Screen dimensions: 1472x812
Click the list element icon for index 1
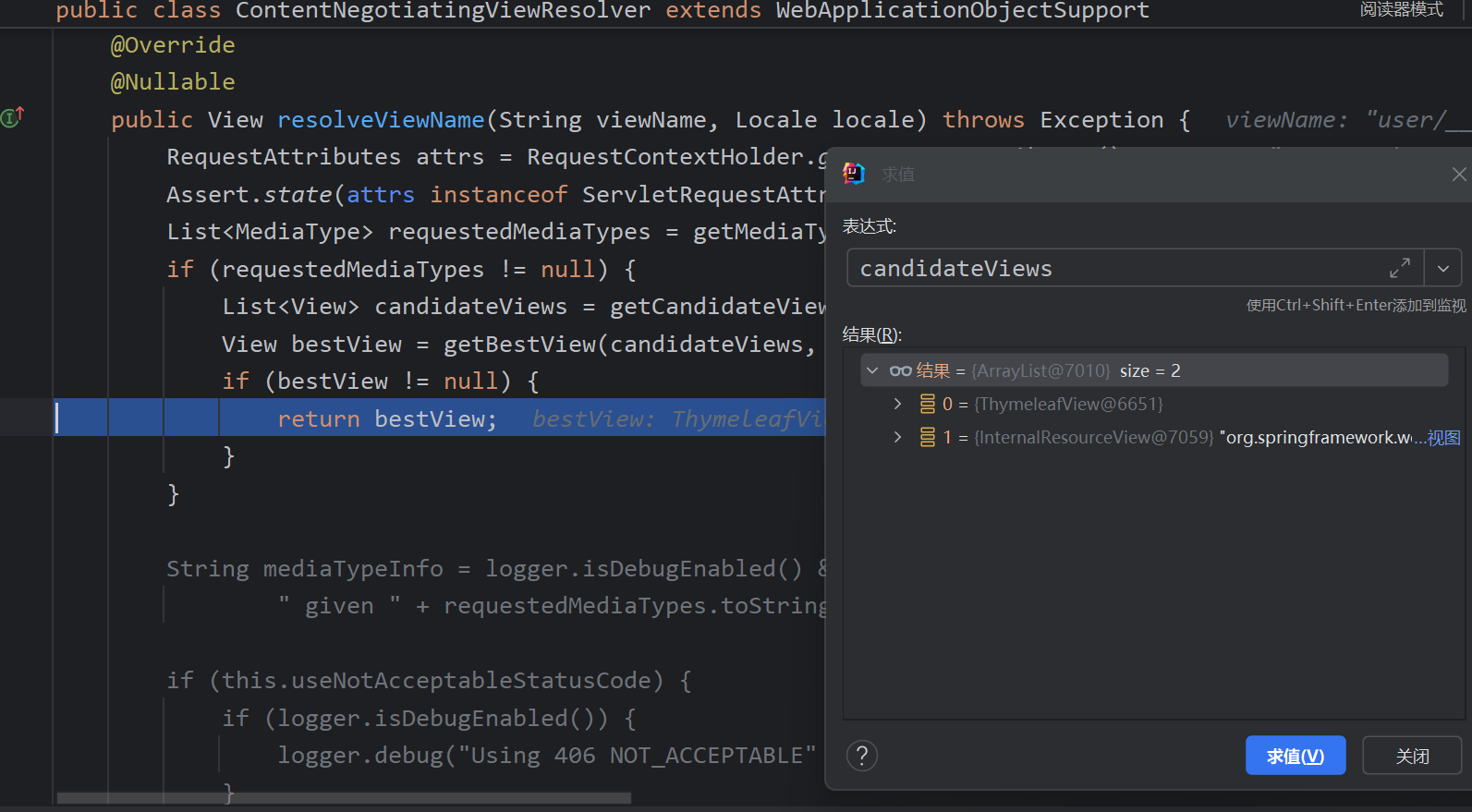[x=928, y=437]
